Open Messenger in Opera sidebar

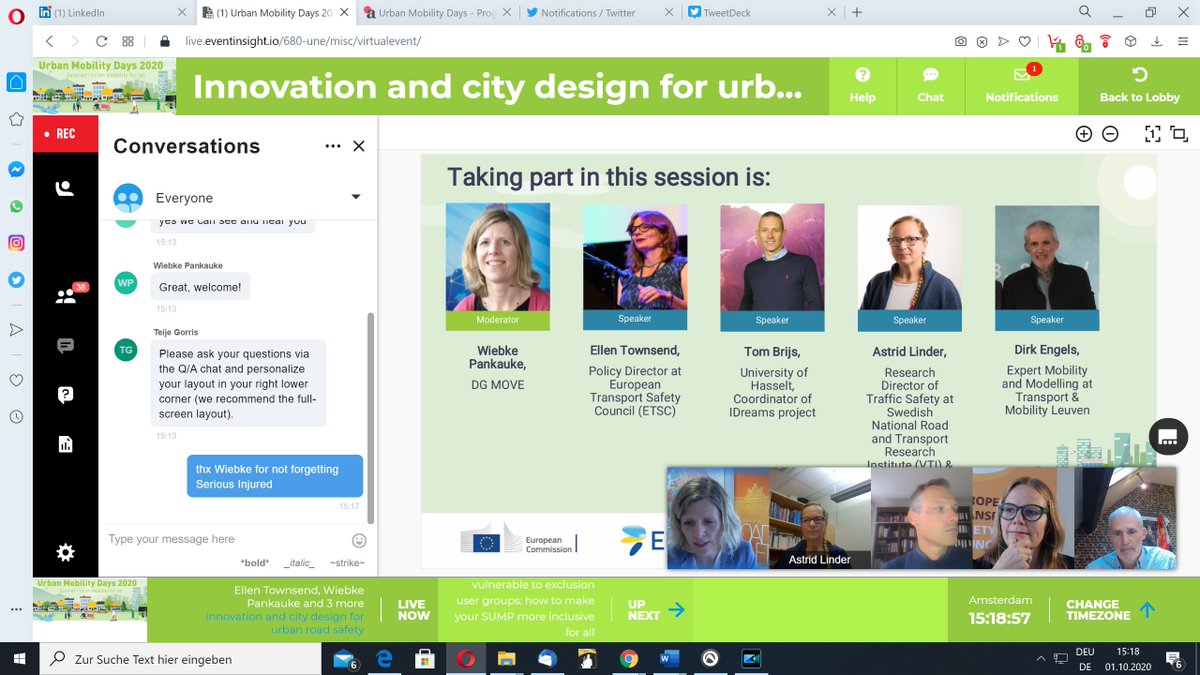point(16,170)
